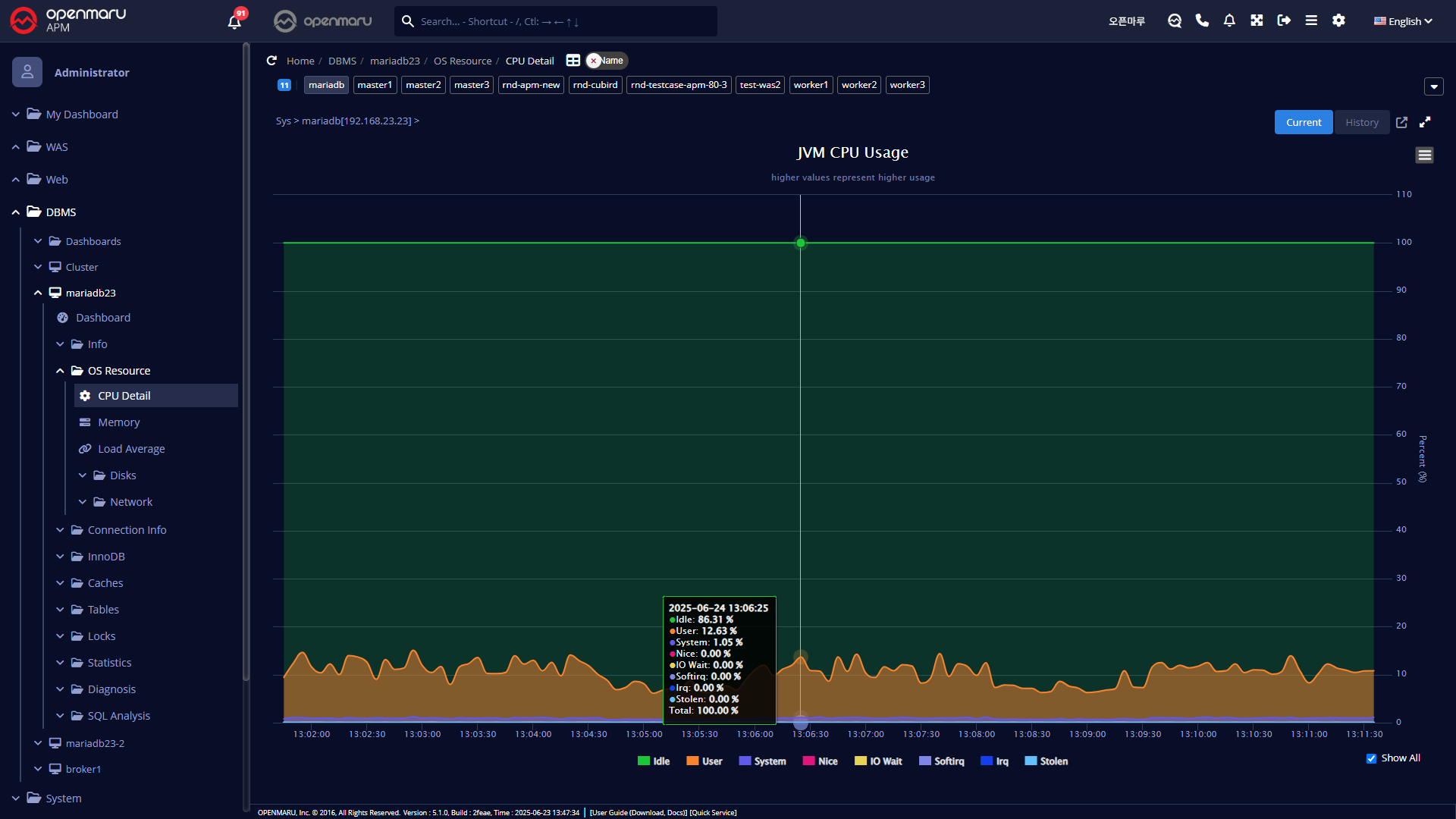This screenshot has height=819, width=1456.
Task: Toggle the Name switch
Action: coord(607,61)
